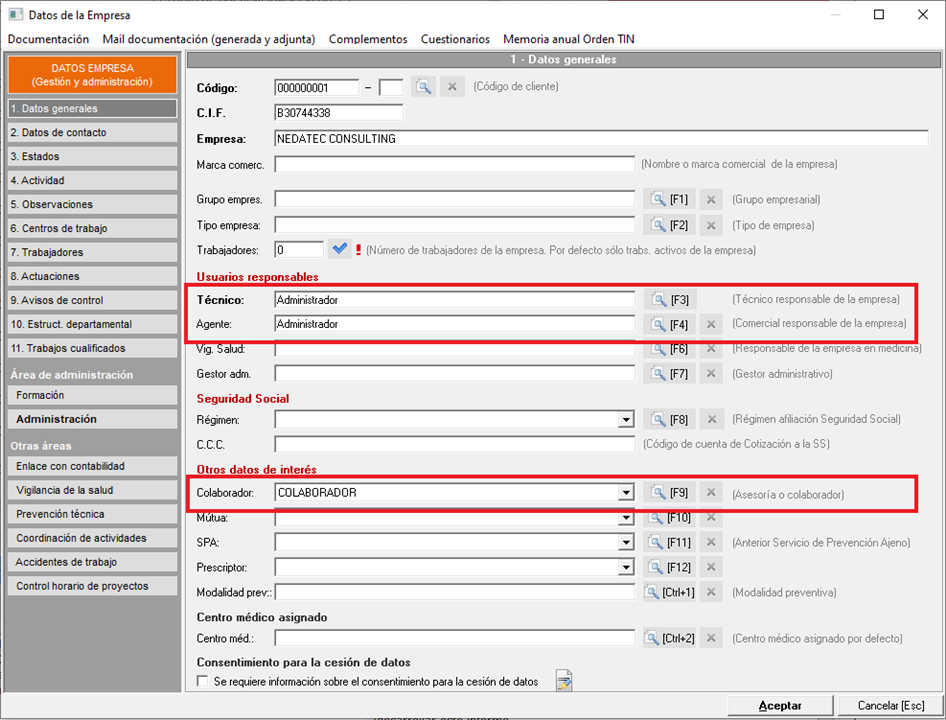This screenshot has height=720, width=946.
Task: Click the consent document note icon
Action: [x=564, y=682]
